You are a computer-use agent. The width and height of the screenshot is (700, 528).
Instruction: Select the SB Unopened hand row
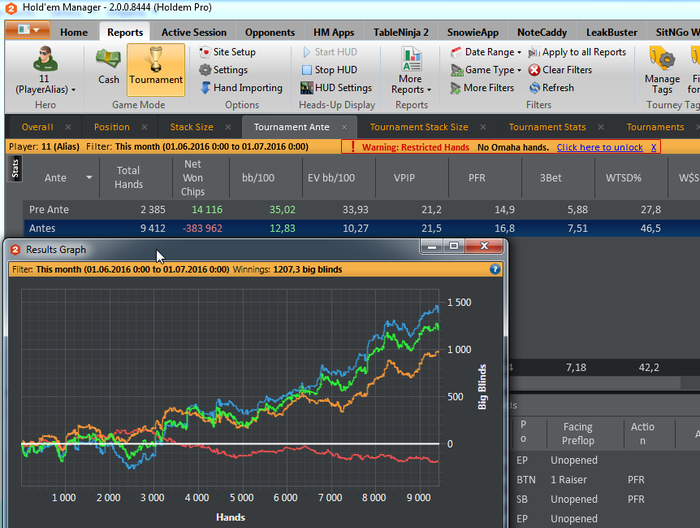tap(603, 499)
